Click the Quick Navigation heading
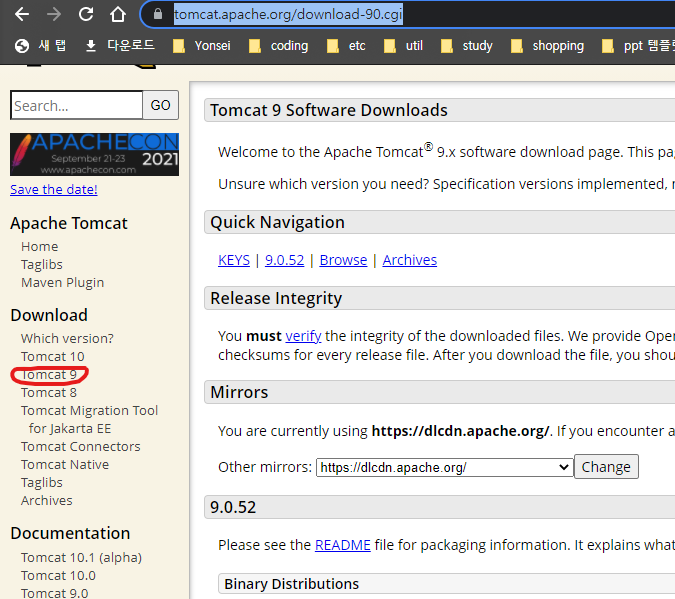675x599 pixels. (x=277, y=223)
